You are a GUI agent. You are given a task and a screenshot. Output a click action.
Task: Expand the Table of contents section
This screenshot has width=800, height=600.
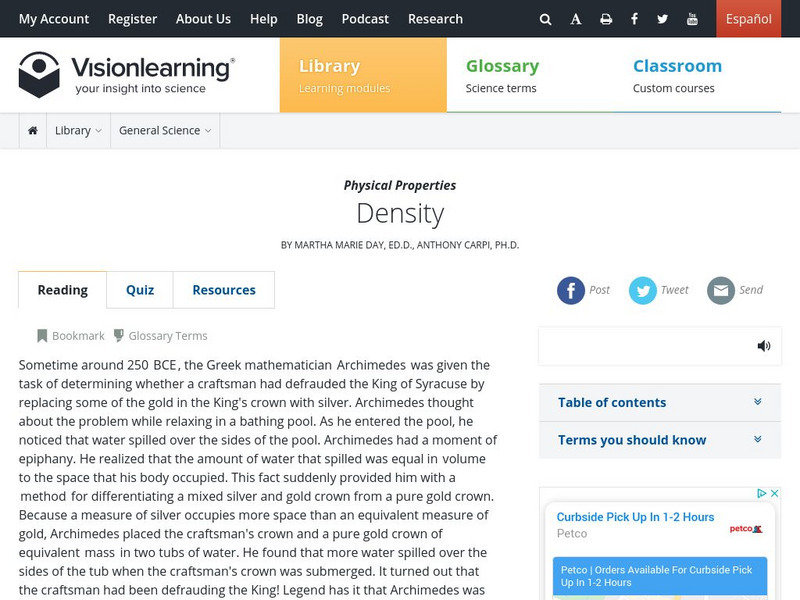(x=660, y=402)
